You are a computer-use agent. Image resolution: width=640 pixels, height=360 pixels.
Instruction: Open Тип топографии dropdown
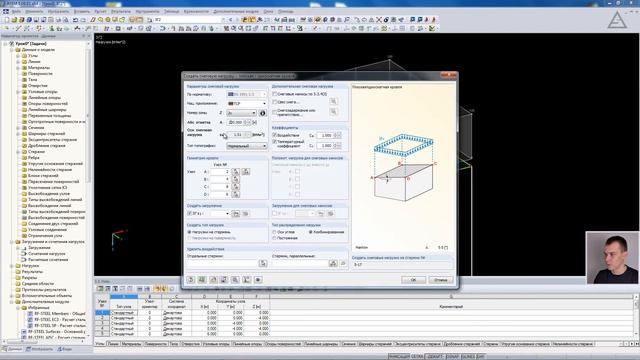[247, 146]
